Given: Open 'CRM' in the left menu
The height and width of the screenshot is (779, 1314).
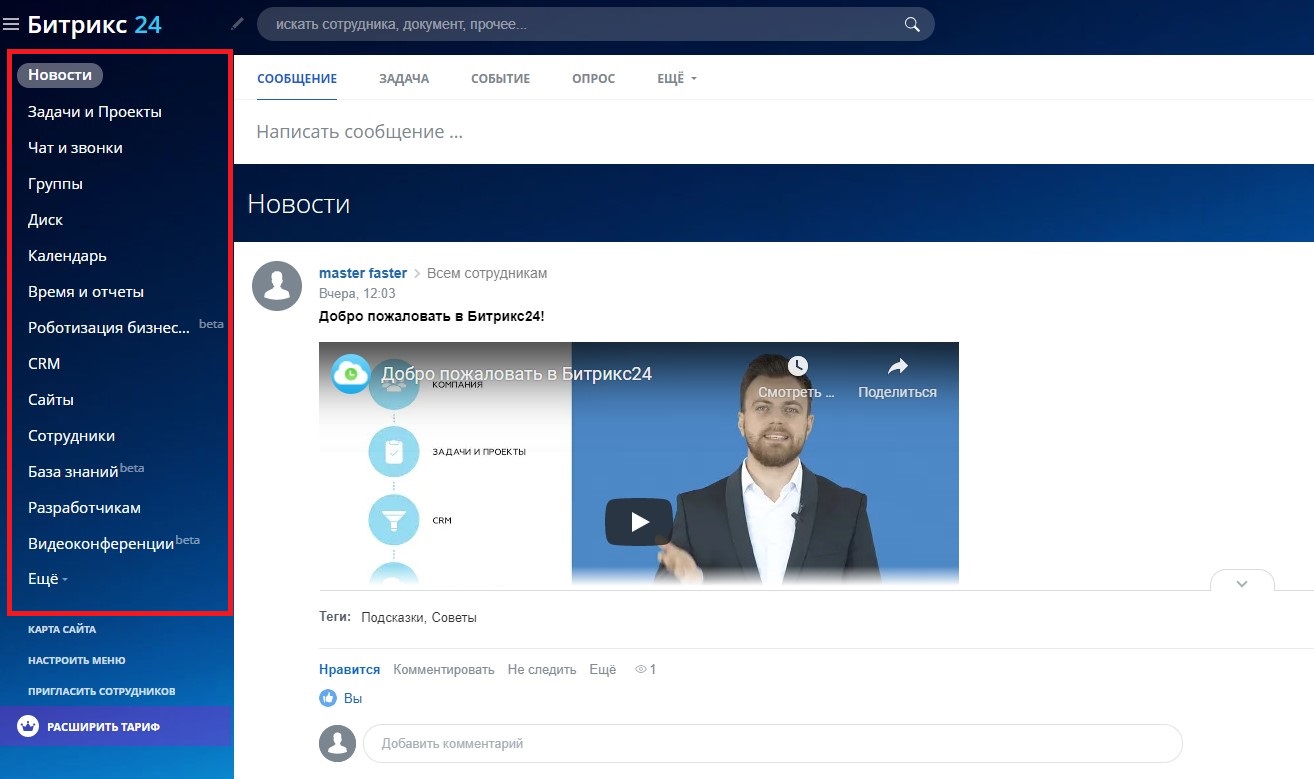Looking at the screenshot, I should pos(44,364).
